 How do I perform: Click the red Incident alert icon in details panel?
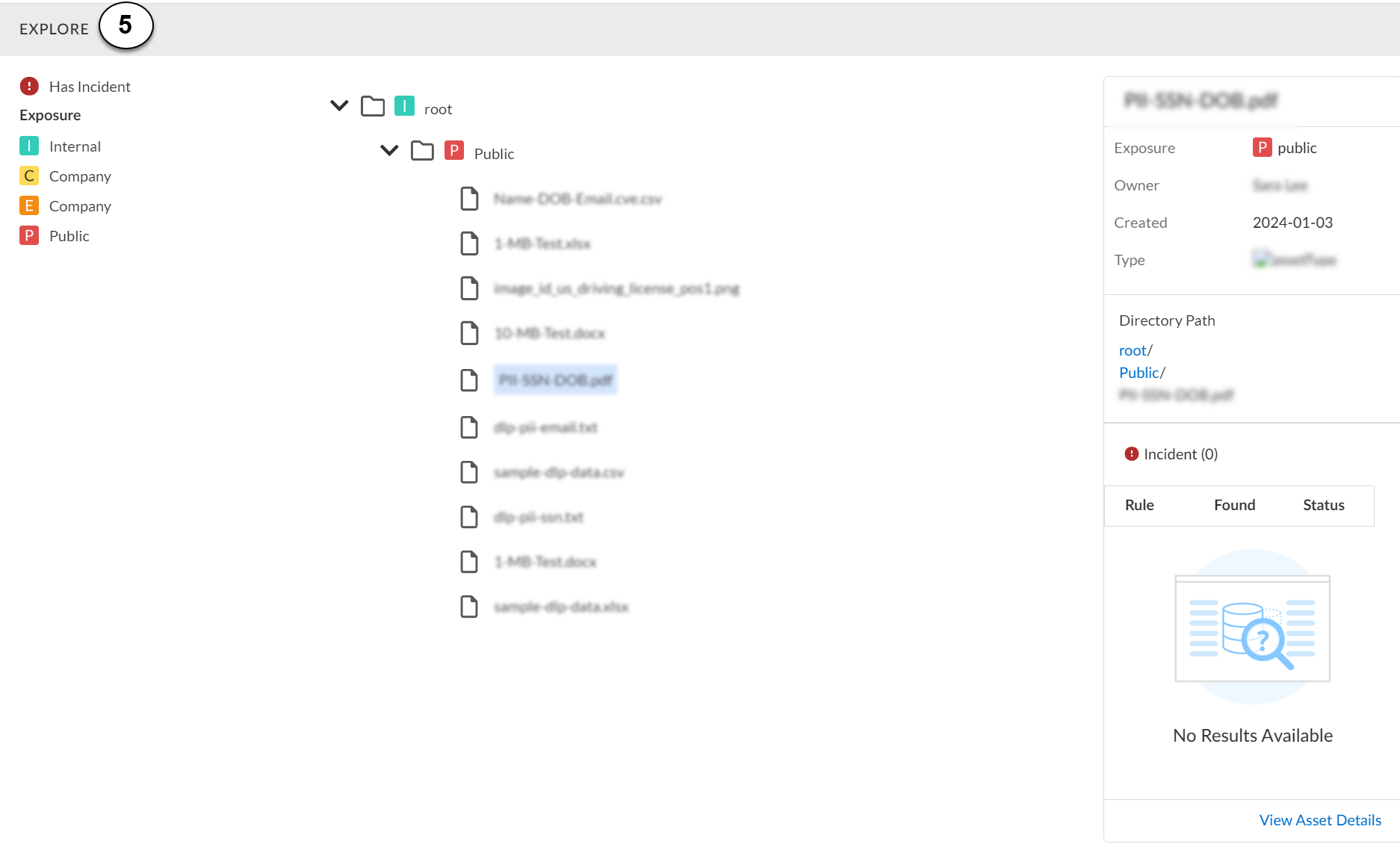pos(1132,454)
